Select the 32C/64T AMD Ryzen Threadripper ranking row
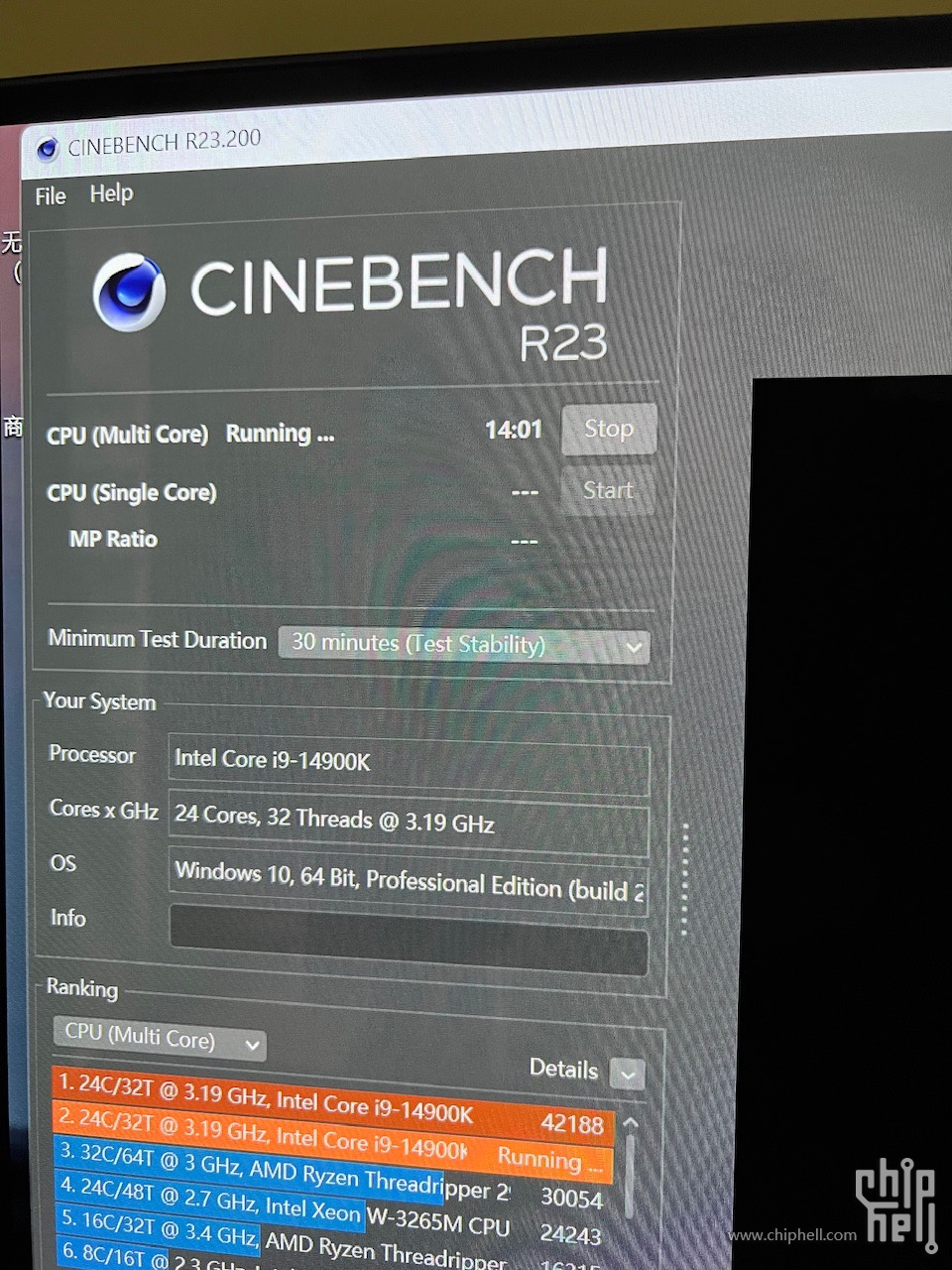This screenshot has height=1270, width=952. [331, 1177]
